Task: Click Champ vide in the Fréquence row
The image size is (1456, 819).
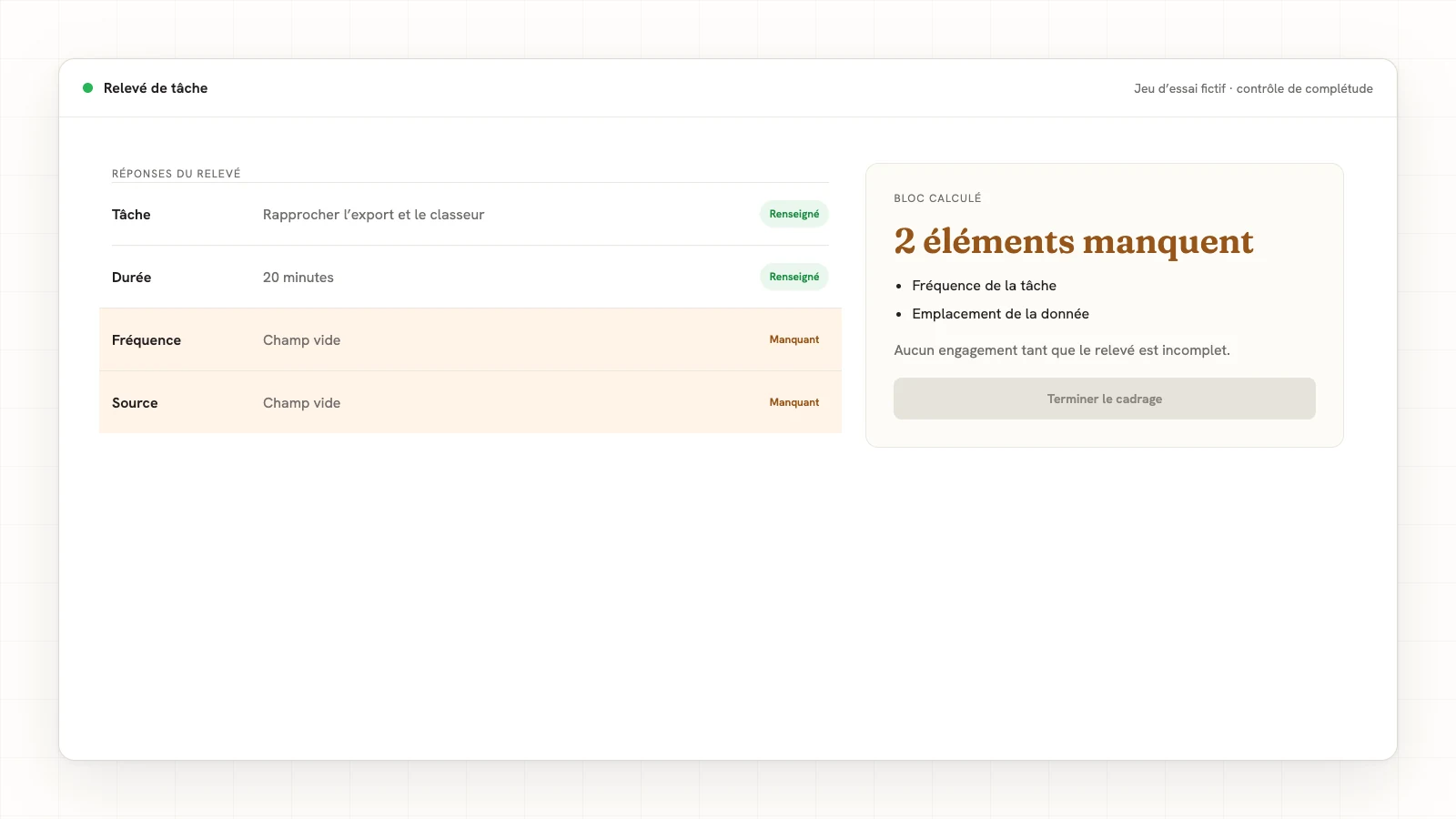Action: pyautogui.click(x=302, y=340)
